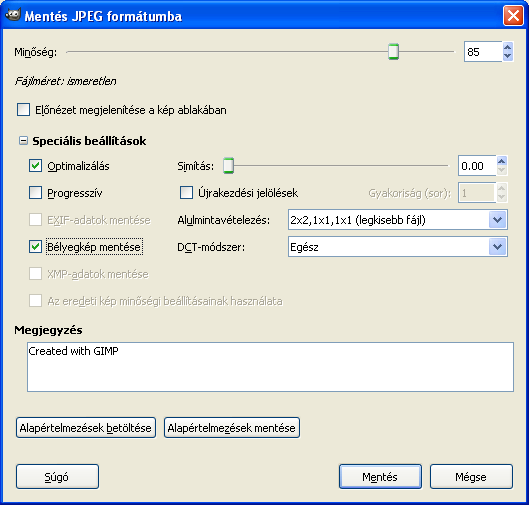Screen dimensions: 529x505
Task: Close the JPEG save dialog
Action: coord(513,16)
